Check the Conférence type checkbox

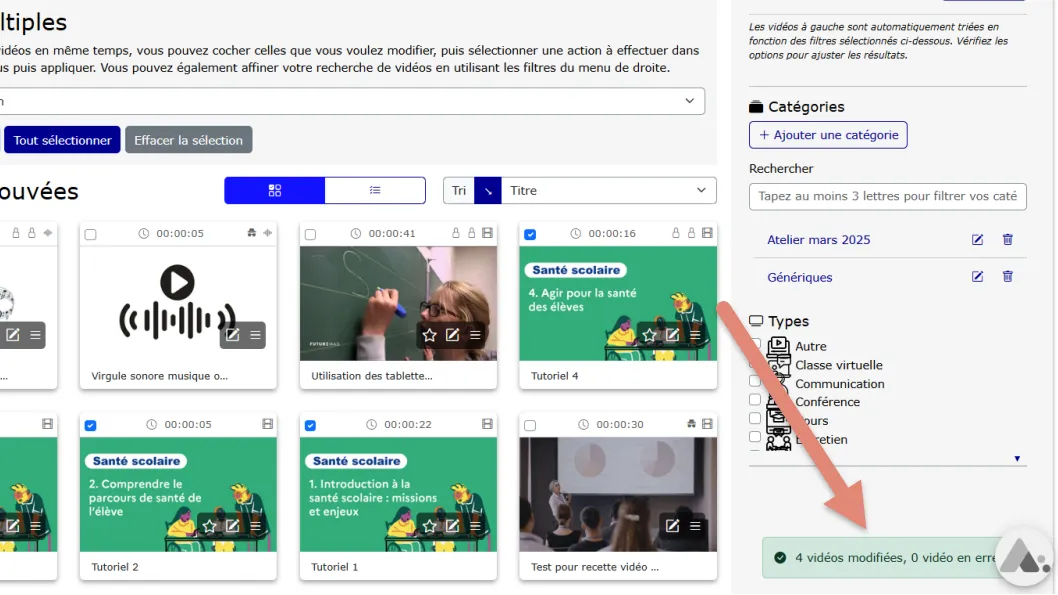pos(755,400)
